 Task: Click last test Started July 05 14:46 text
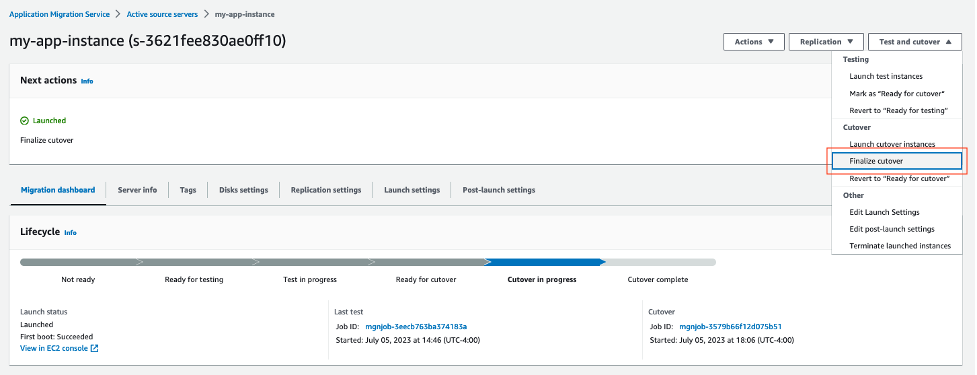(407, 340)
